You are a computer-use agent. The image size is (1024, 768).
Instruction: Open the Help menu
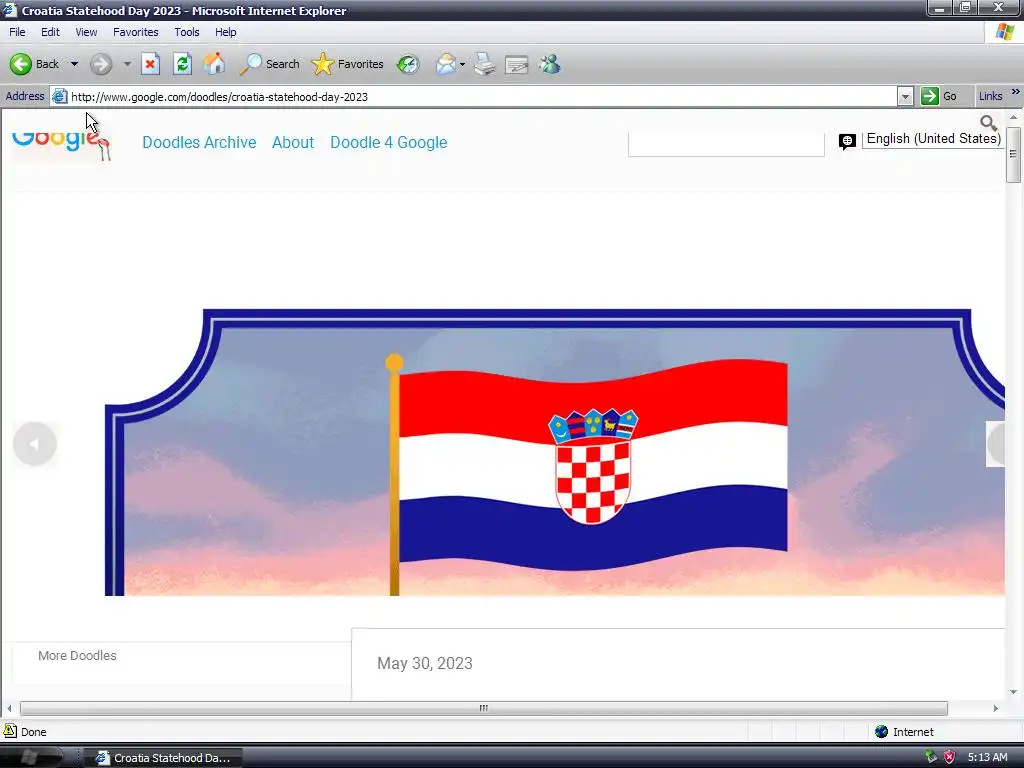click(x=225, y=32)
